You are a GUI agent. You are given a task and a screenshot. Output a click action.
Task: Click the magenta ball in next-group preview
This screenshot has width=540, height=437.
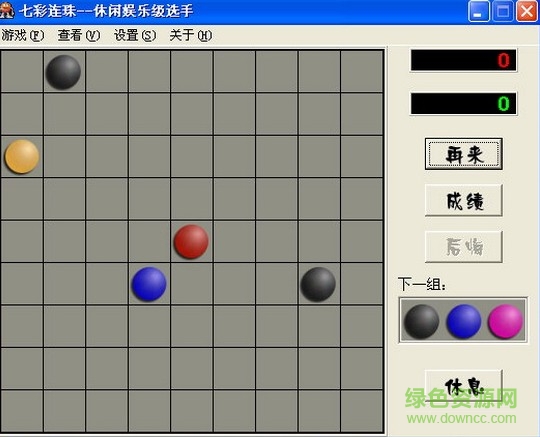(505, 321)
